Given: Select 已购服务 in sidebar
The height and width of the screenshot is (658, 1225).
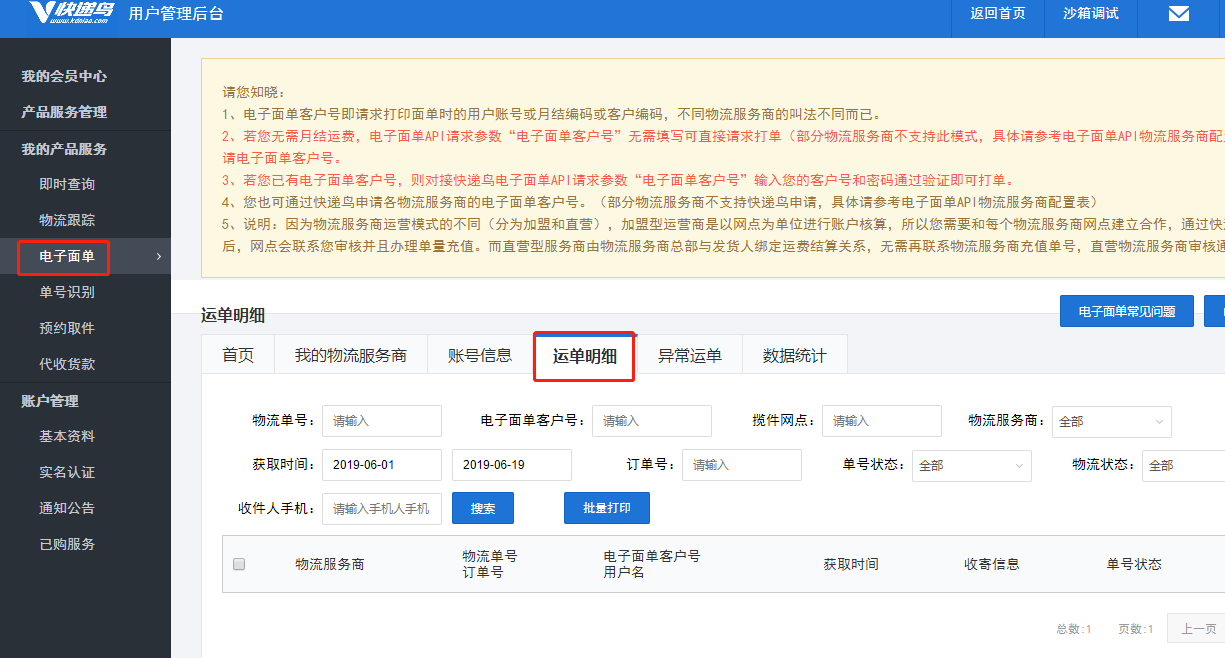Looking at the screenshot, I should pyautogui.click(x=67, y=544).
